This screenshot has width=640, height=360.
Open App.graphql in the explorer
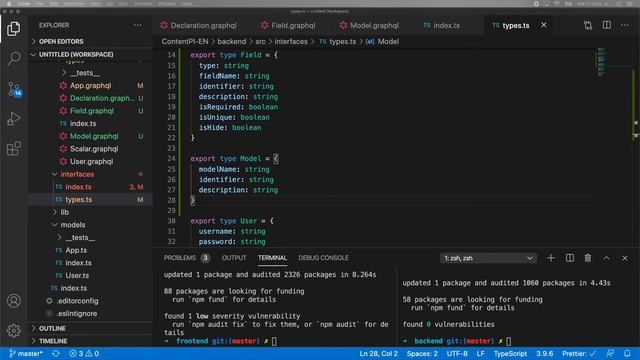coord(90,85)
